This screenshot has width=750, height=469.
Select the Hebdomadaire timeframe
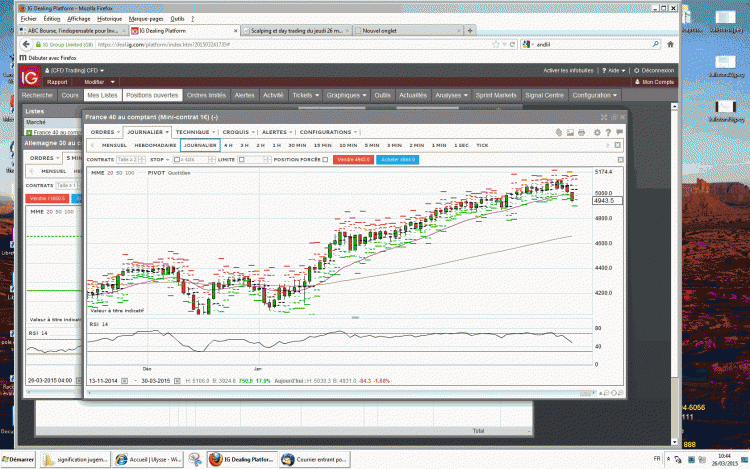[155, 145]
